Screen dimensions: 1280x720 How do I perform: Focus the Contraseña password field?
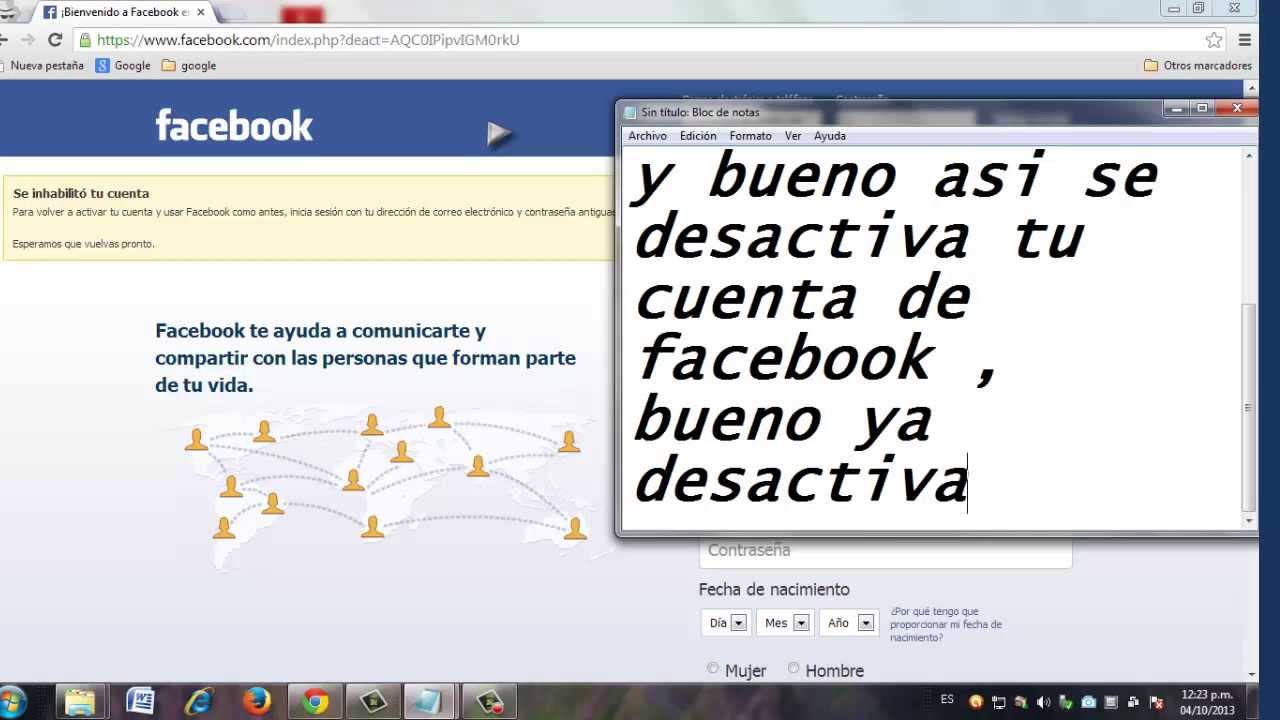(x=885, y=551)
